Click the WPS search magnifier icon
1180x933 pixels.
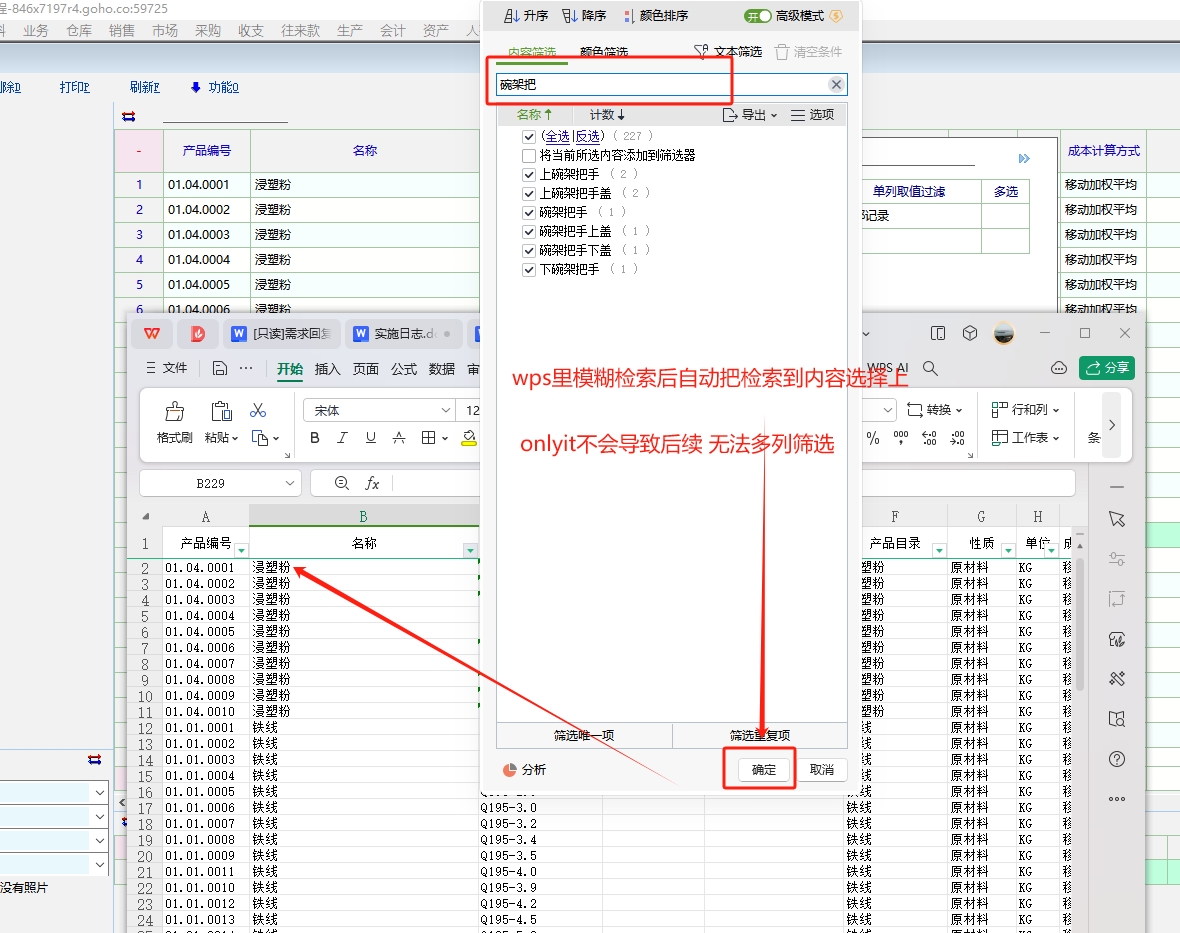tap(930, 368)
